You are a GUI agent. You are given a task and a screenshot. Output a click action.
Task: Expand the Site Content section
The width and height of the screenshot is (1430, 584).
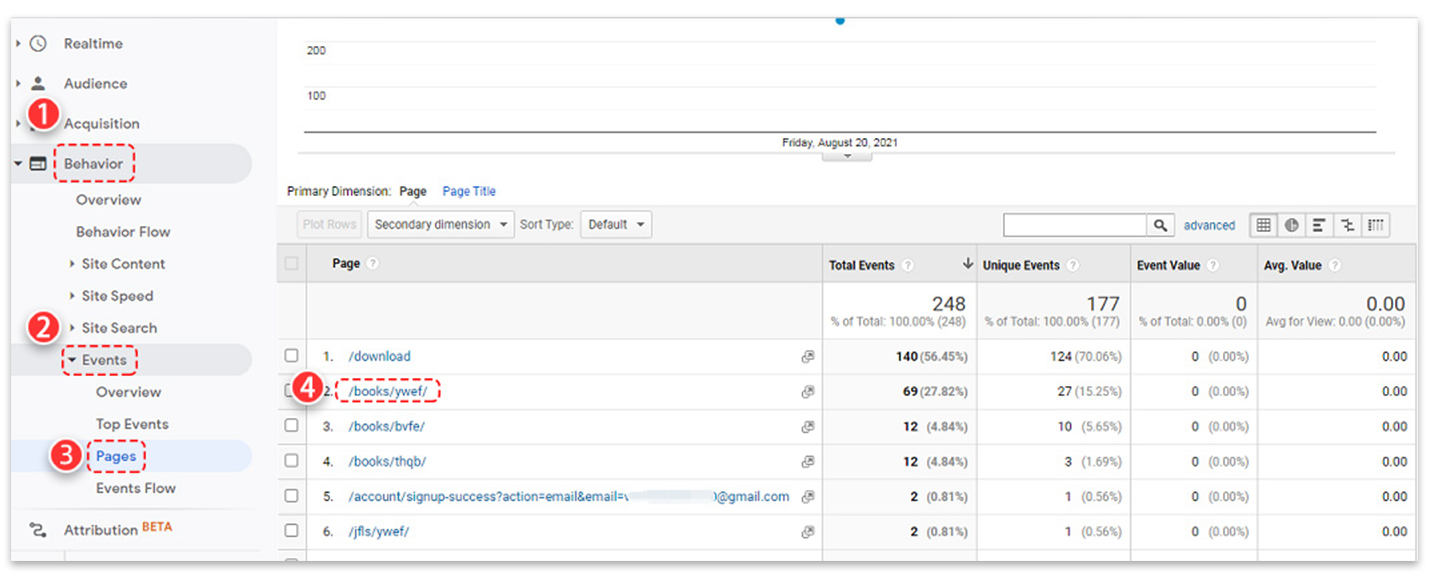pos(123,264)
